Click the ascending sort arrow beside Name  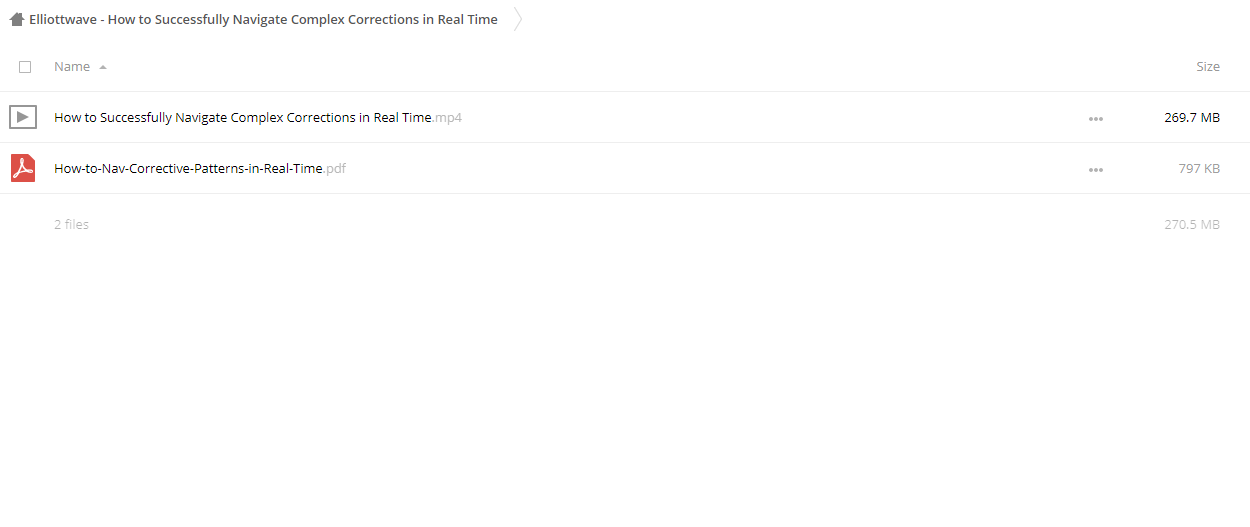click(x=103, y=67)
